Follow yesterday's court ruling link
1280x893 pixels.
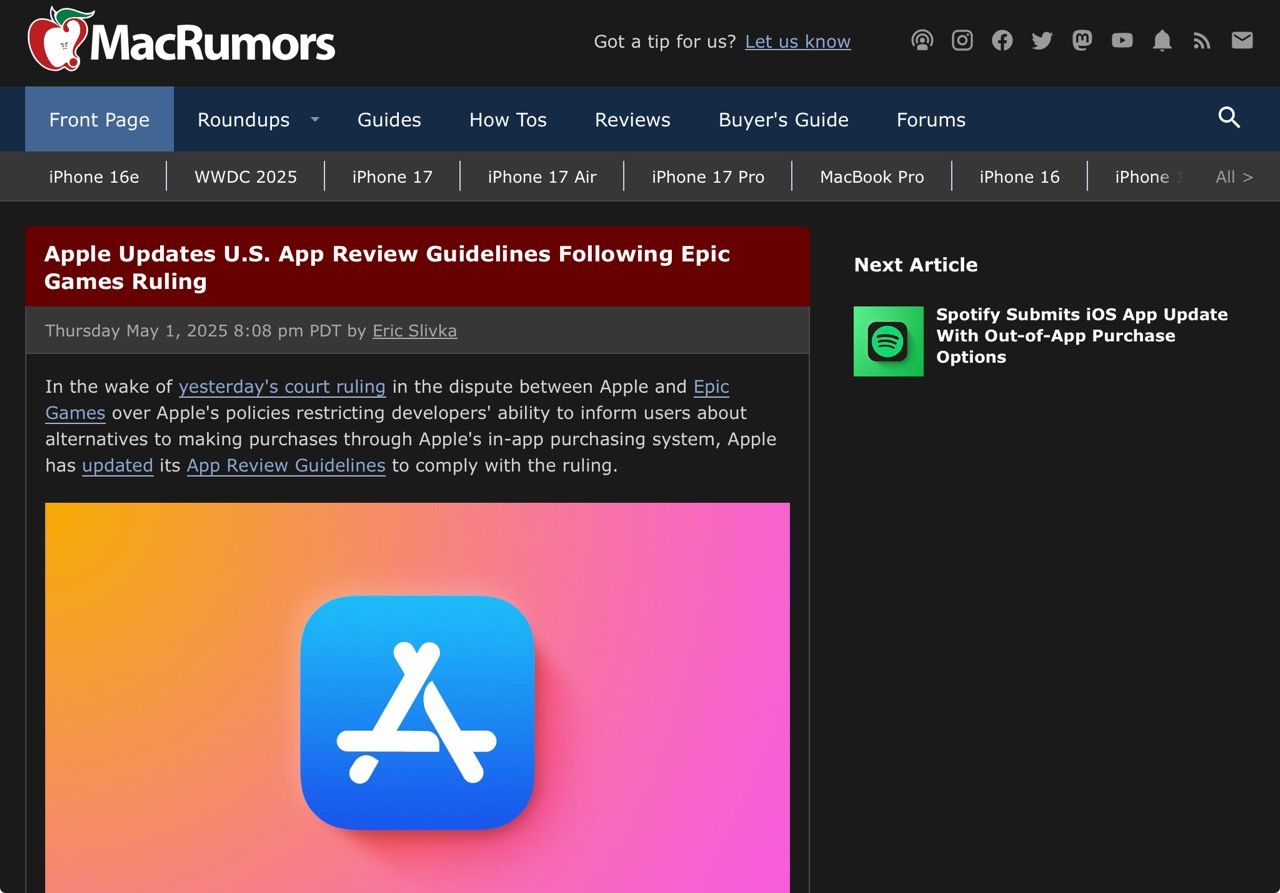click(282, 386)
